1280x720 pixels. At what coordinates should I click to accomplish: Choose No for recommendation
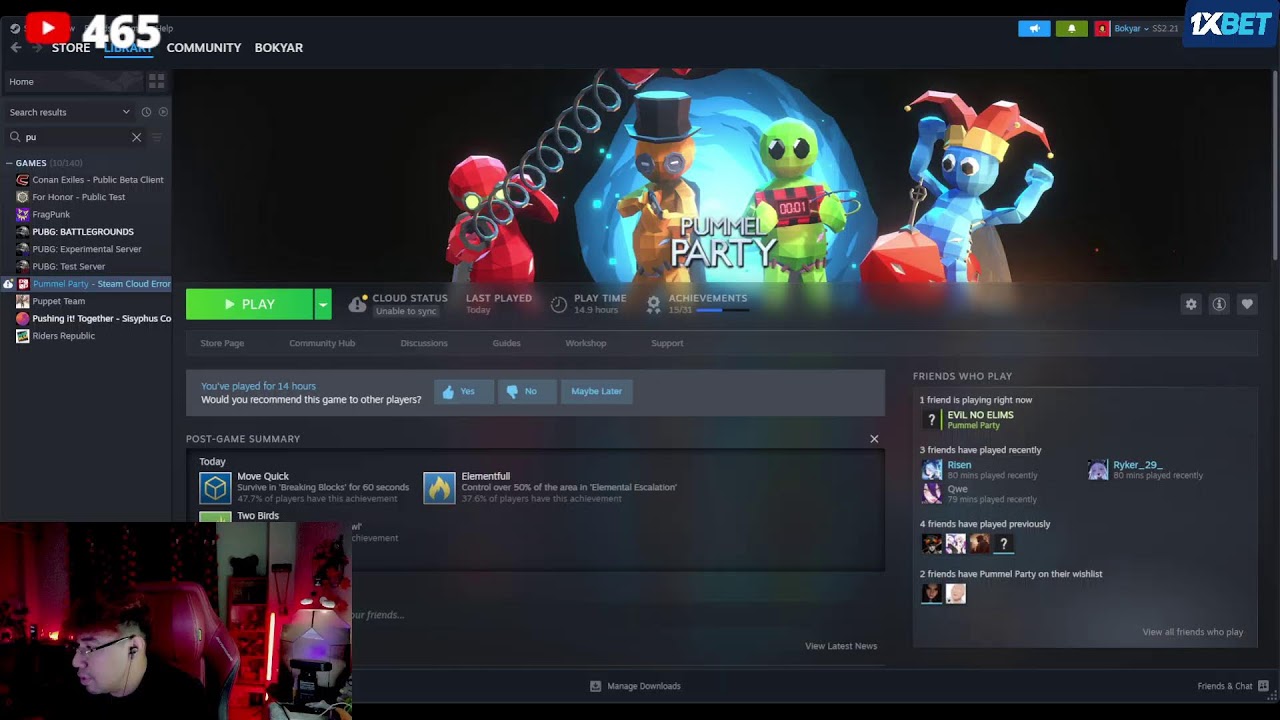[527, 391]
